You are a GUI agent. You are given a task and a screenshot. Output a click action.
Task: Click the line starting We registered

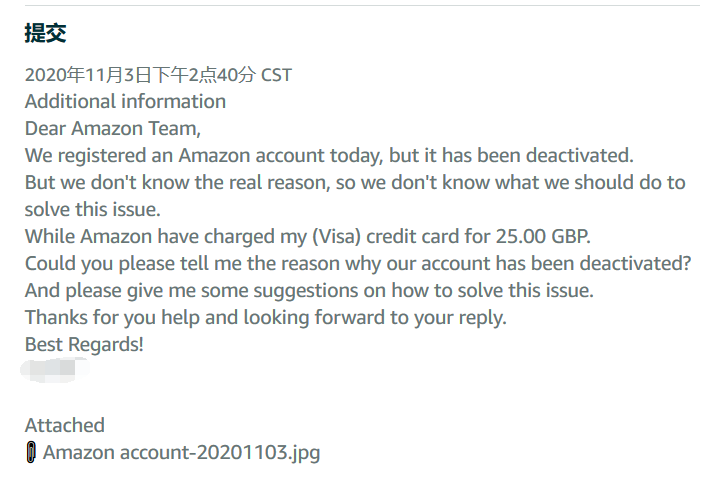(x=329, y=156)
